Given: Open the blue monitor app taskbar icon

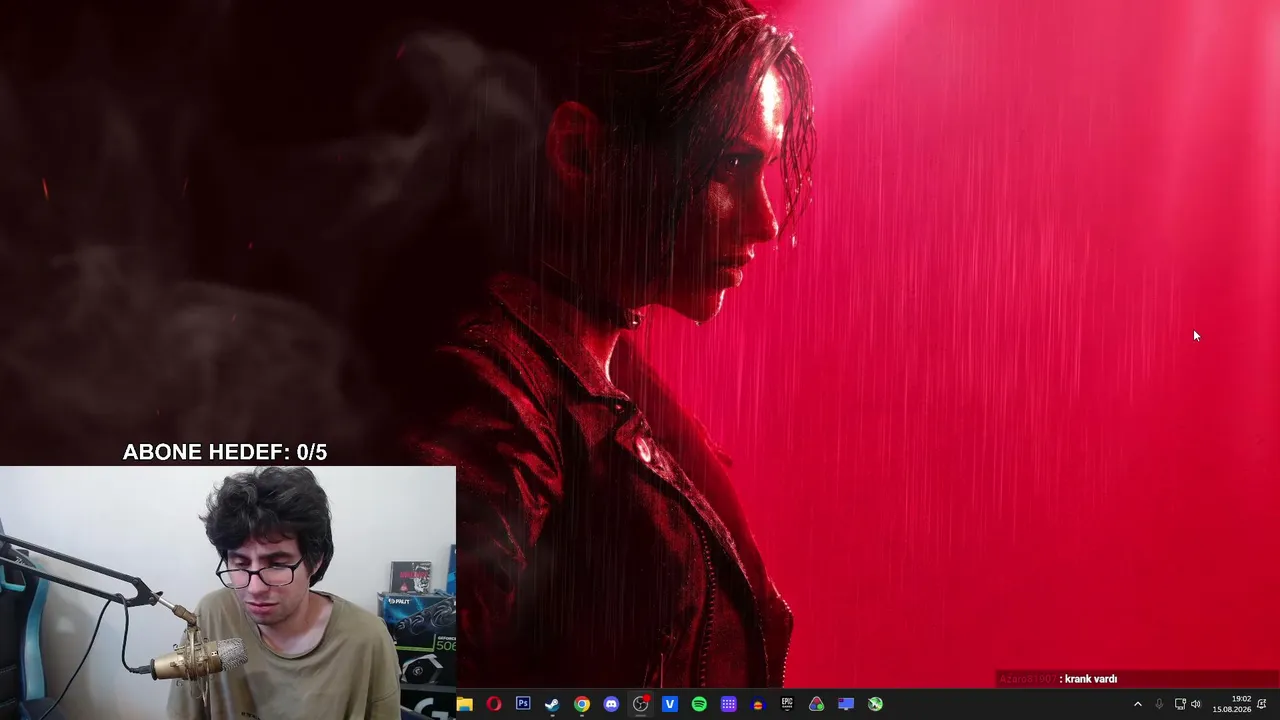Looking at the screenshot, I should coord(846,704).
